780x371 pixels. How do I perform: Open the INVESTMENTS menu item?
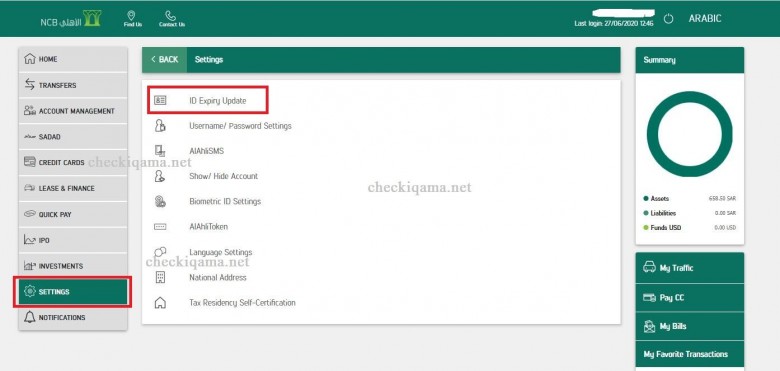click(x=73, y=266)
